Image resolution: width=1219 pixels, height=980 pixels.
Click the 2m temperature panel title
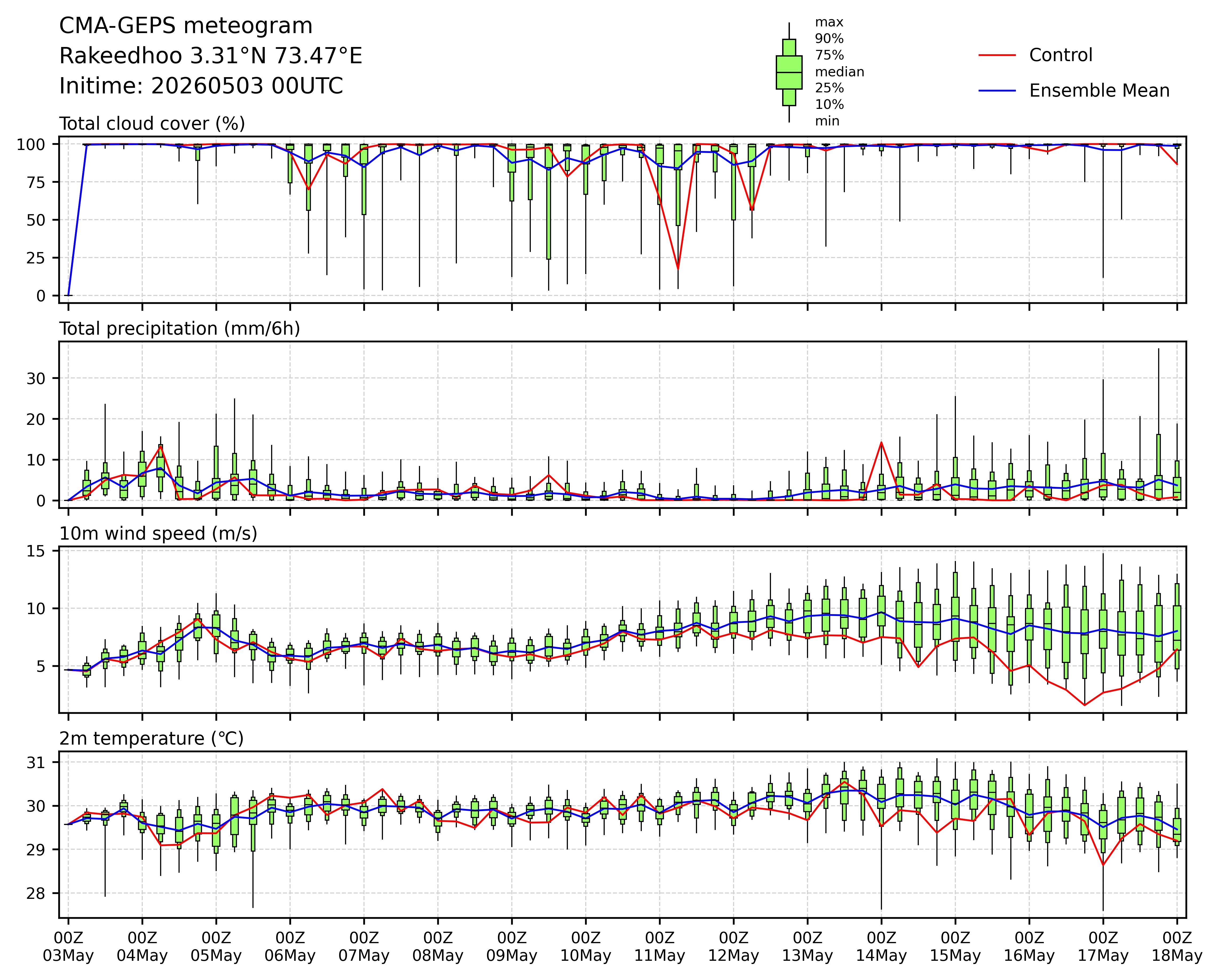(152, 738)
